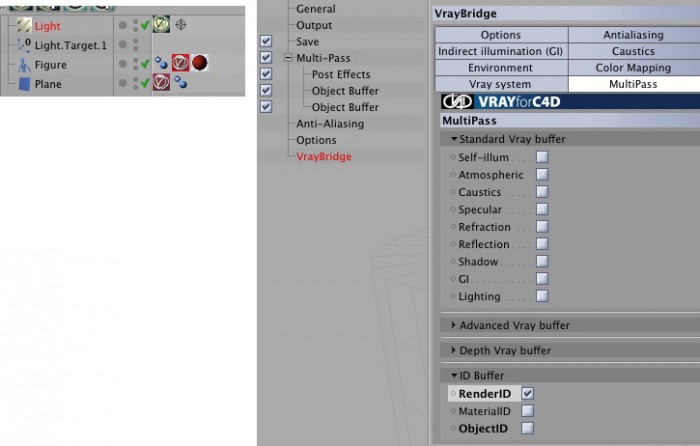700x446 pixels.
Task: Click the Vray light tag on Light
Action: [x=161, y=24]
